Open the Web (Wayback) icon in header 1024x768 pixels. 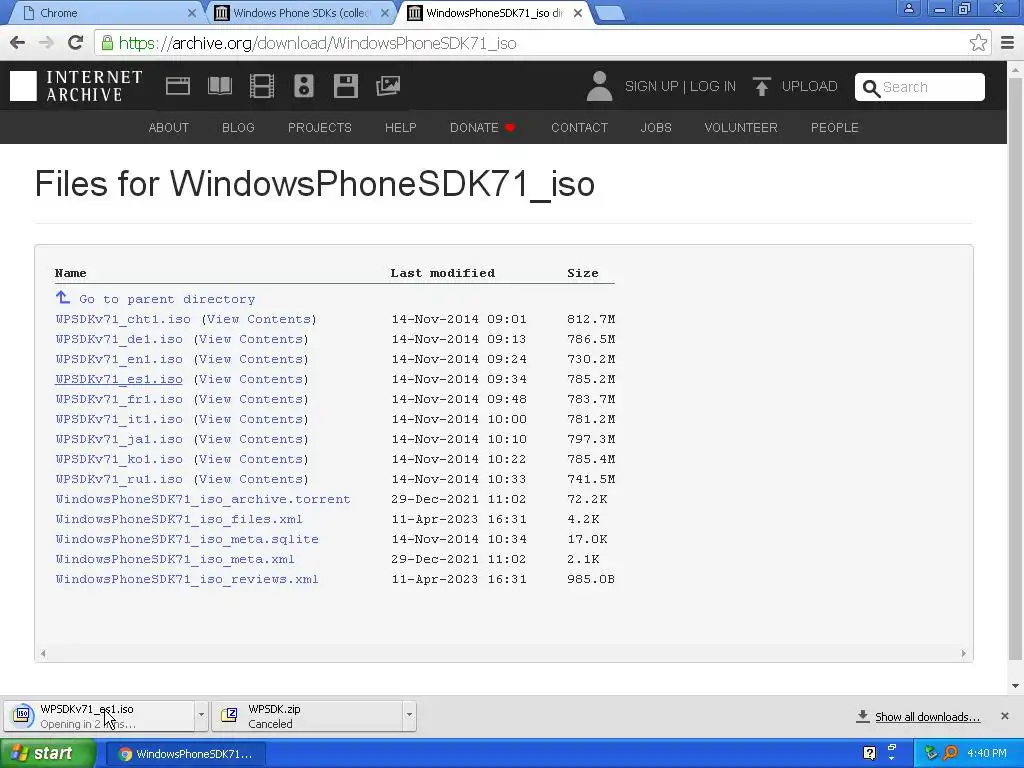pos(178,86)
